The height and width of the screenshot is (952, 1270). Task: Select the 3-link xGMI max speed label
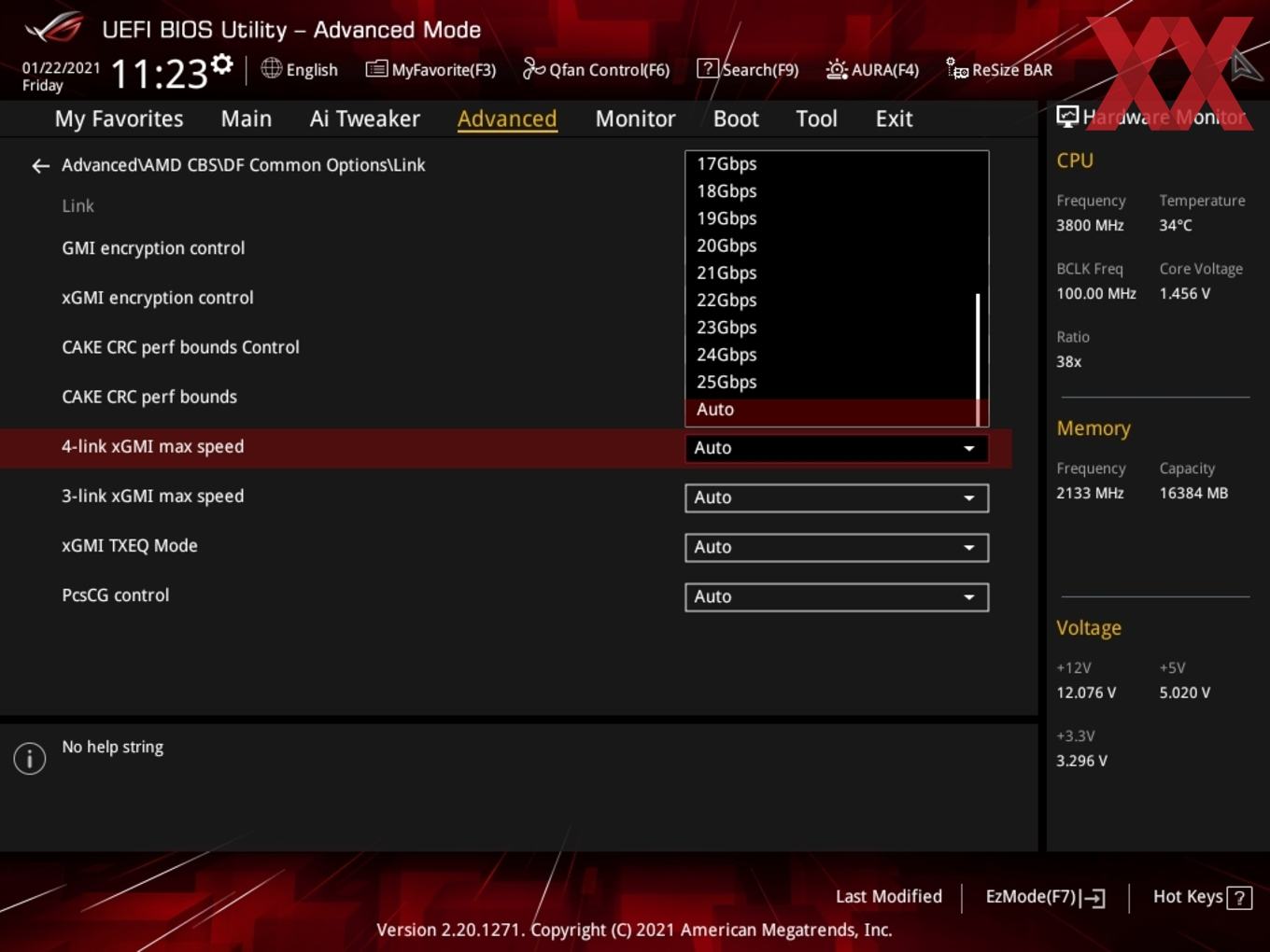coord(152,496)
